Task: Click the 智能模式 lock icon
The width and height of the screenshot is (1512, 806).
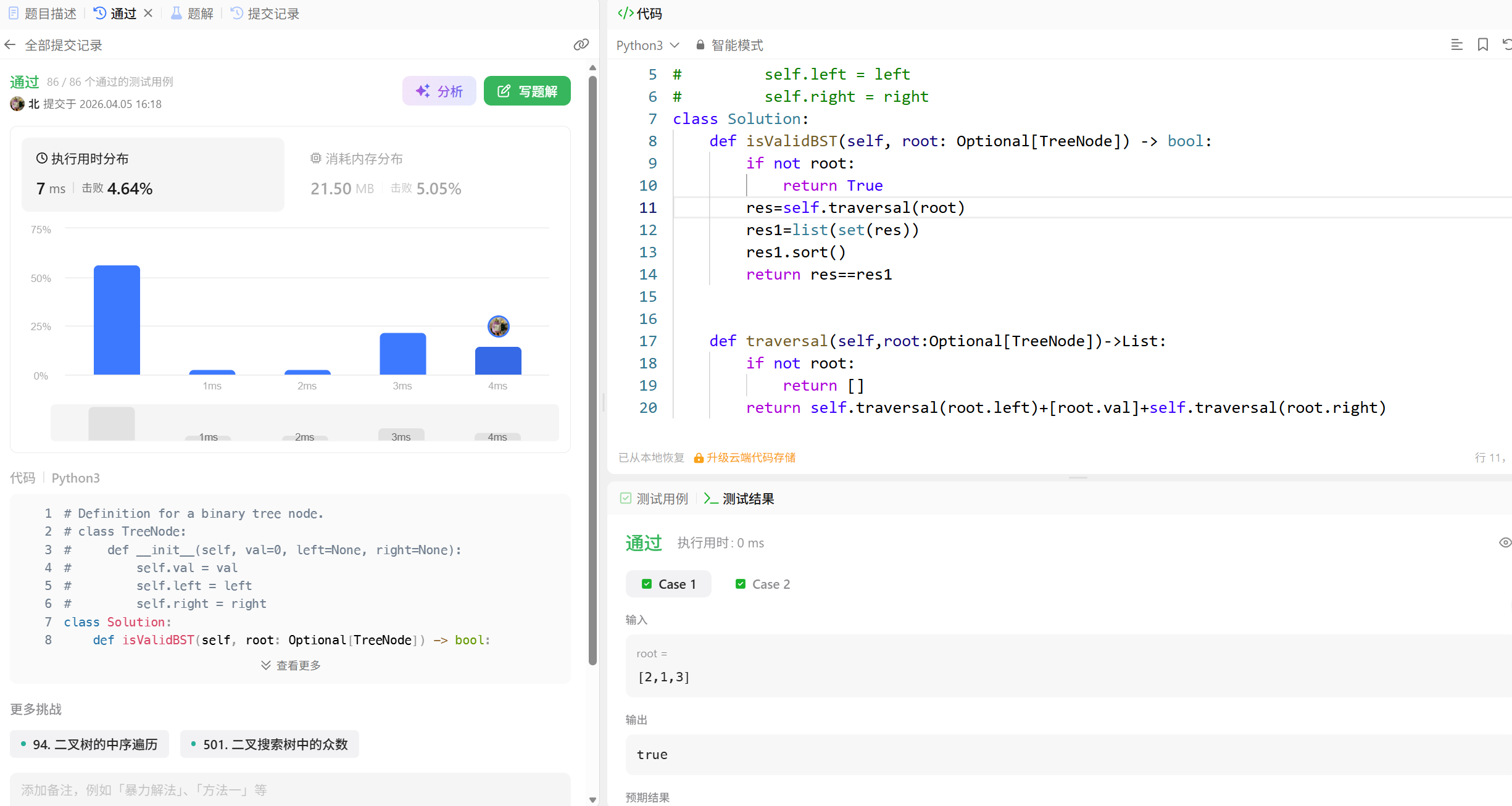Action: pyautogui.click(x=700, y=45)
